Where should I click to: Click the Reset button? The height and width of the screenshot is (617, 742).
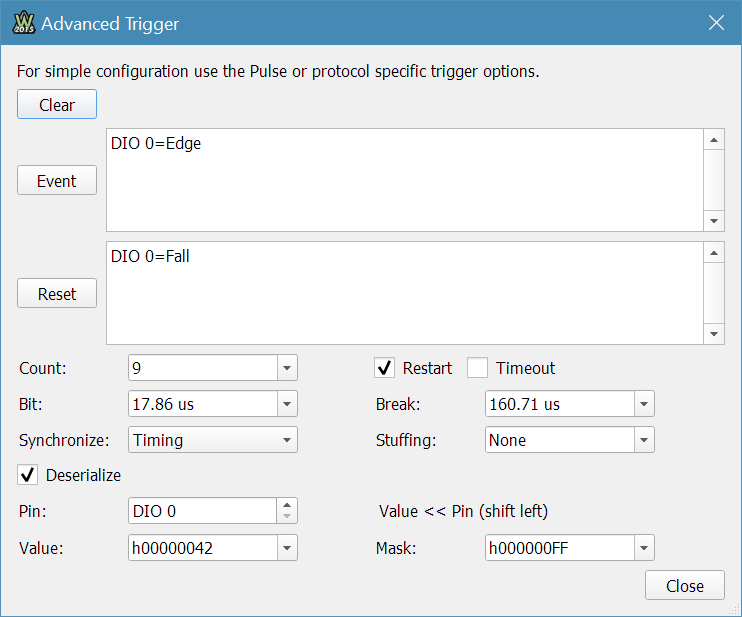click(x=57, y=294)
